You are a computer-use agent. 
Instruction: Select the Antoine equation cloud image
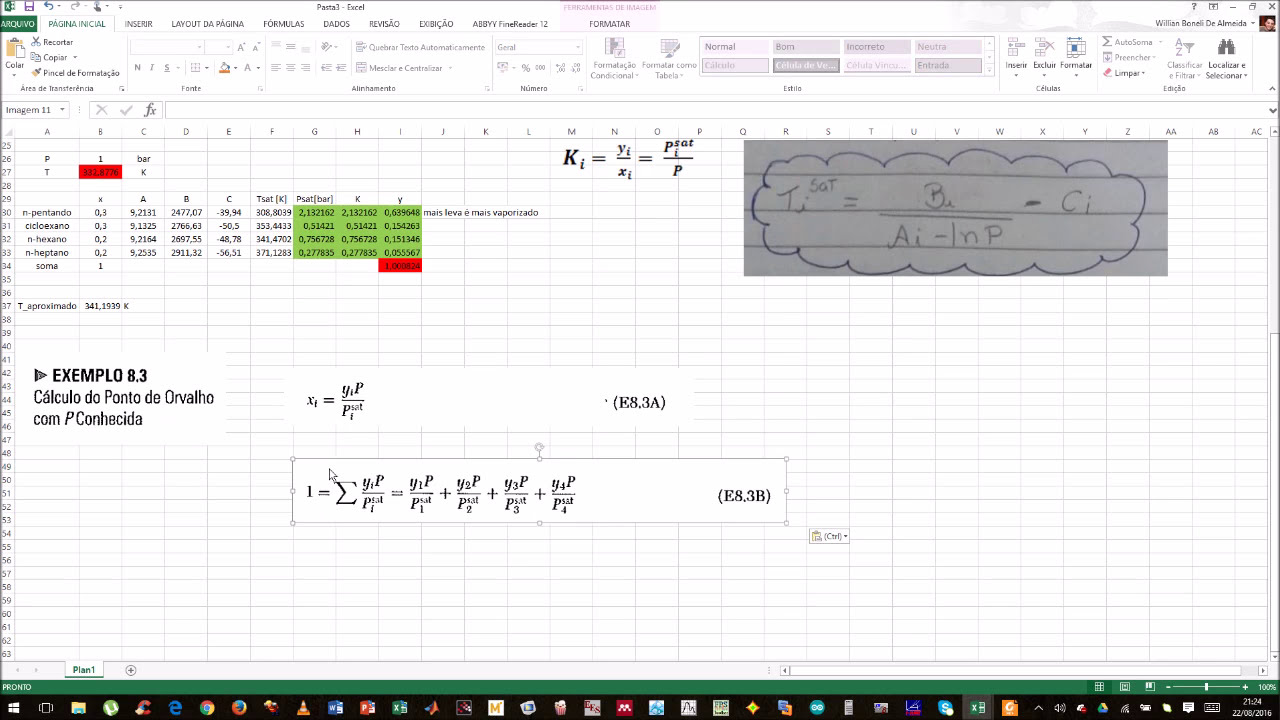(955, 208)
